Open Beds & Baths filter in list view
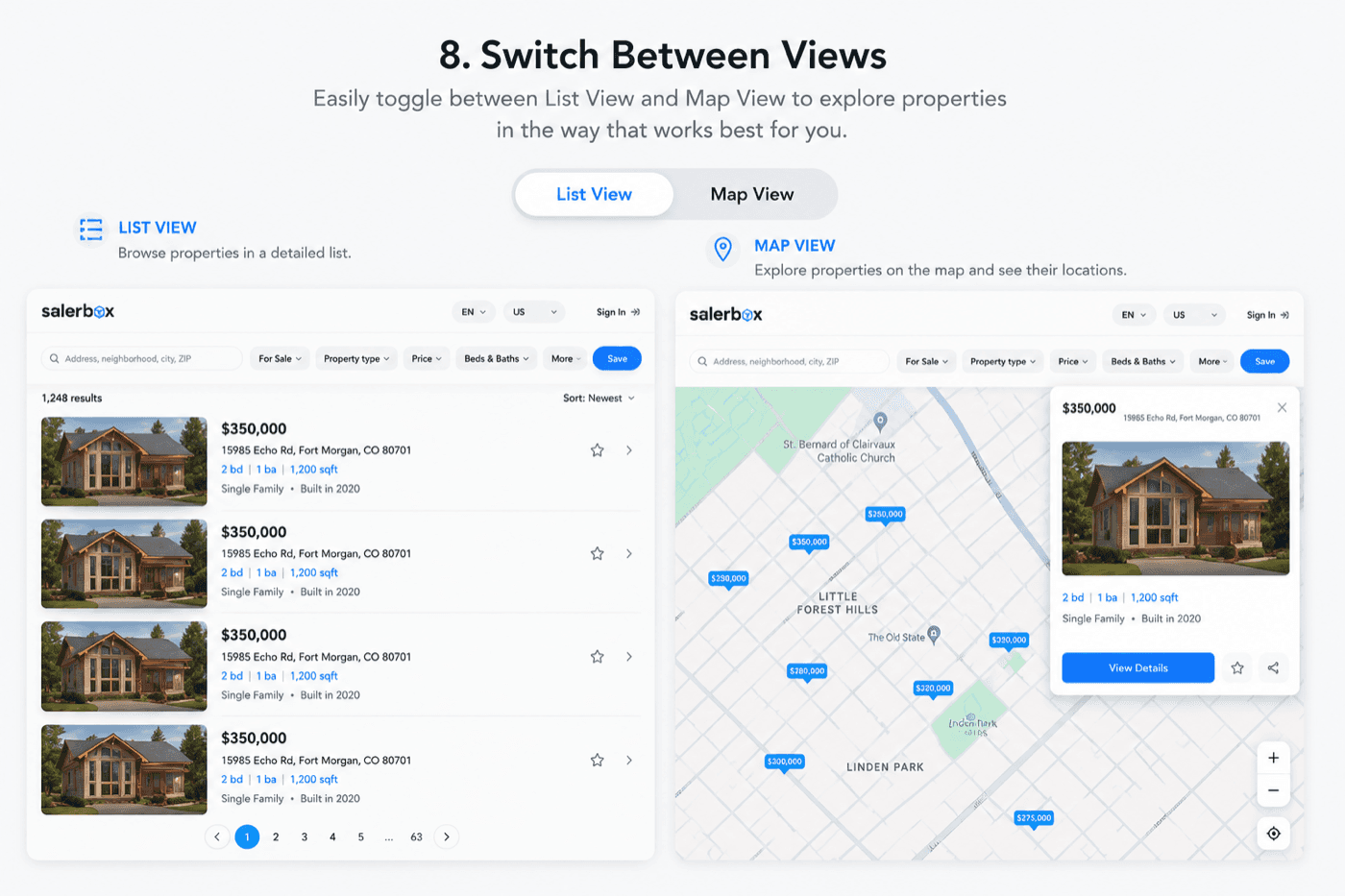The width and height of the screenshot is (1345, 896). tap(497, 358)
